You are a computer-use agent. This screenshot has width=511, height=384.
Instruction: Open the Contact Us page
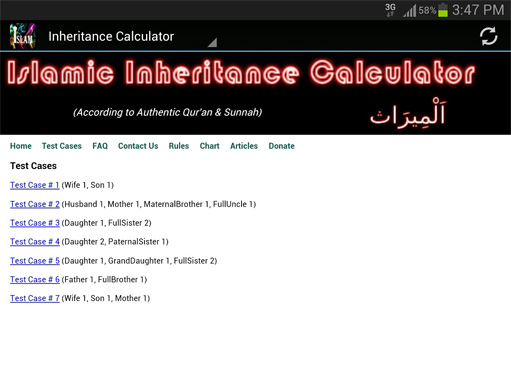tap(138, 146)
